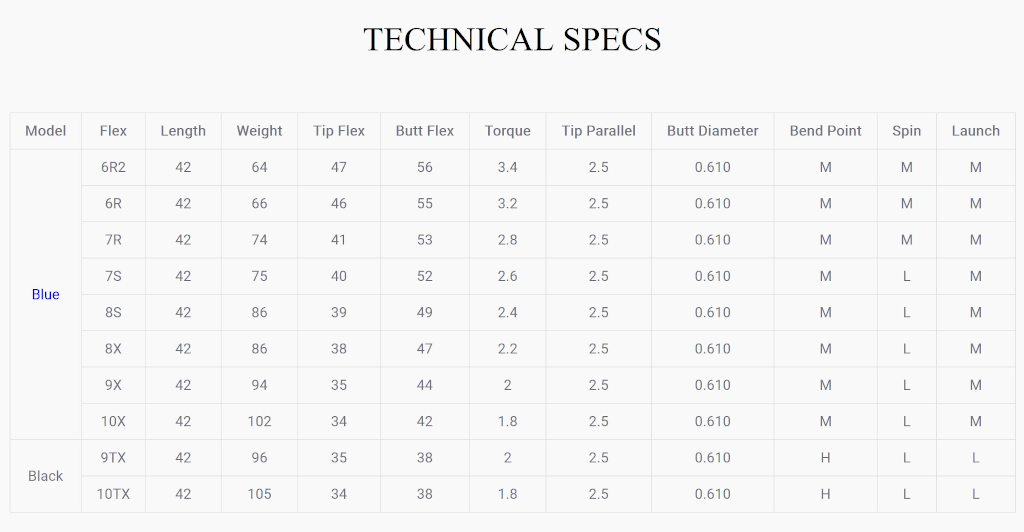The height and width of the screenshot is (532, 1024).
Task: Click the Length column header
Action: point(183,131)
